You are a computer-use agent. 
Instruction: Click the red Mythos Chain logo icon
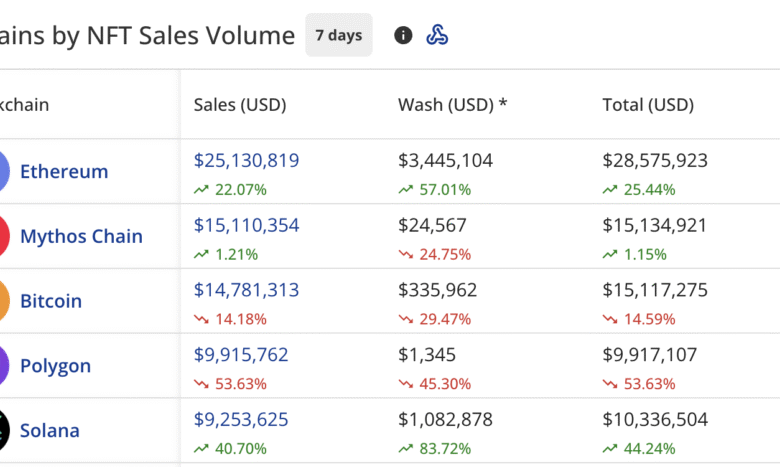(2, 236)
